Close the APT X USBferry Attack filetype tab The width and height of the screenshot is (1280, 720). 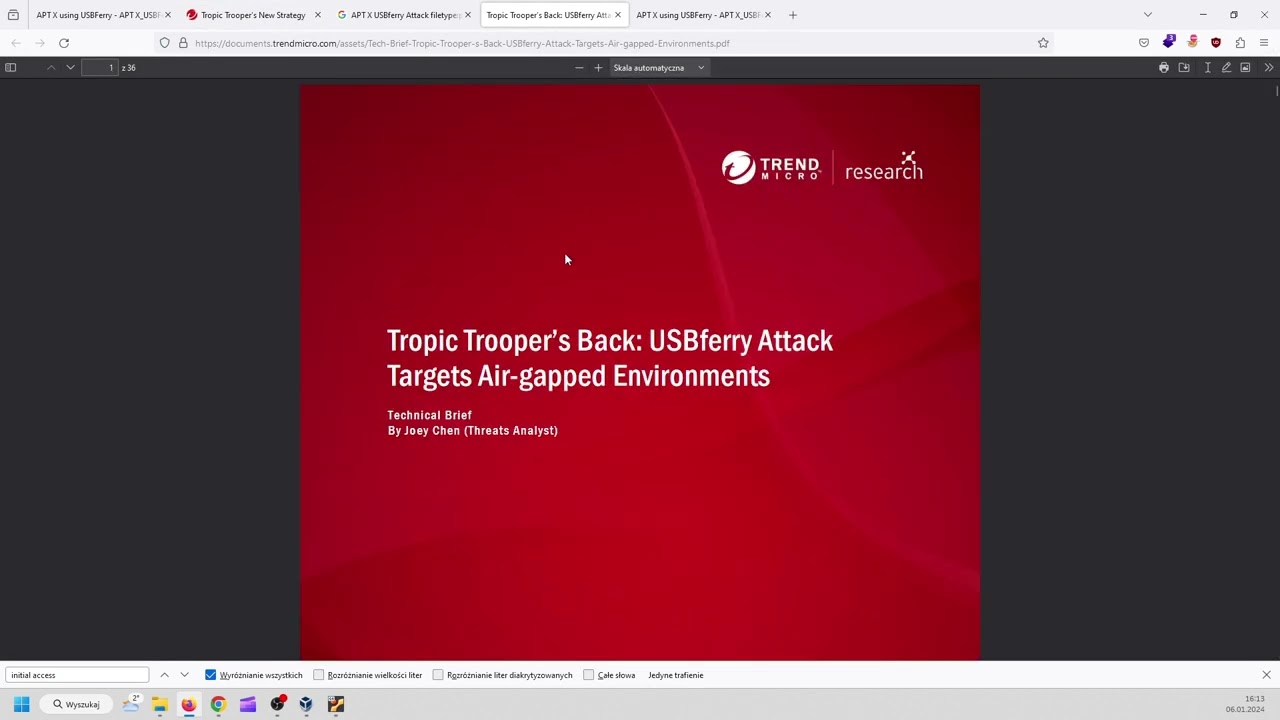(468, 15)
